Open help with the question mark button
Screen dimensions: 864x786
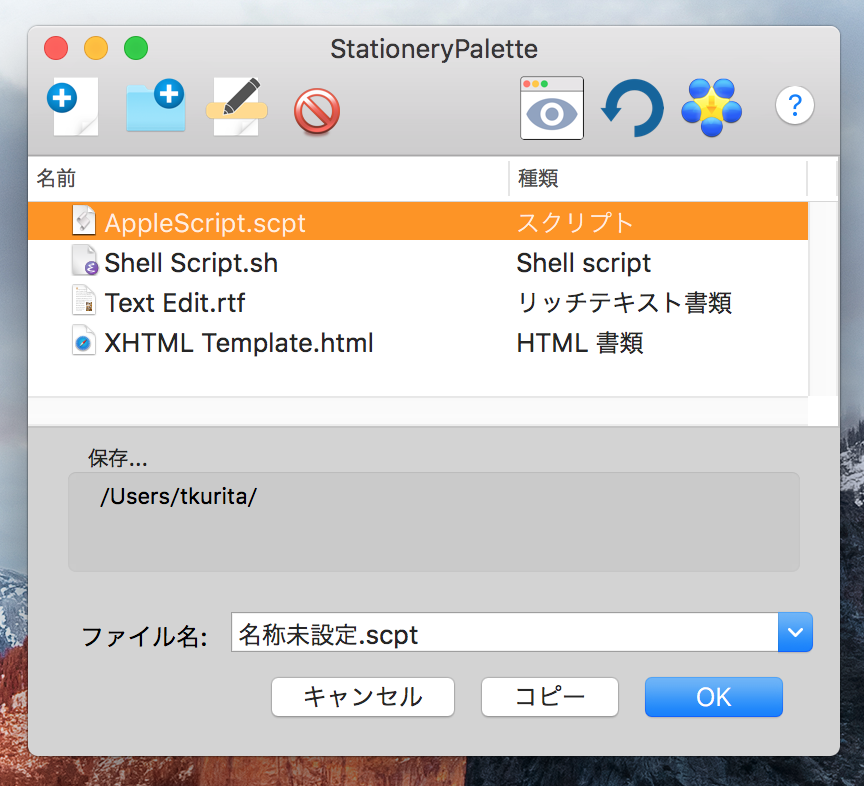tap(795, 104)
